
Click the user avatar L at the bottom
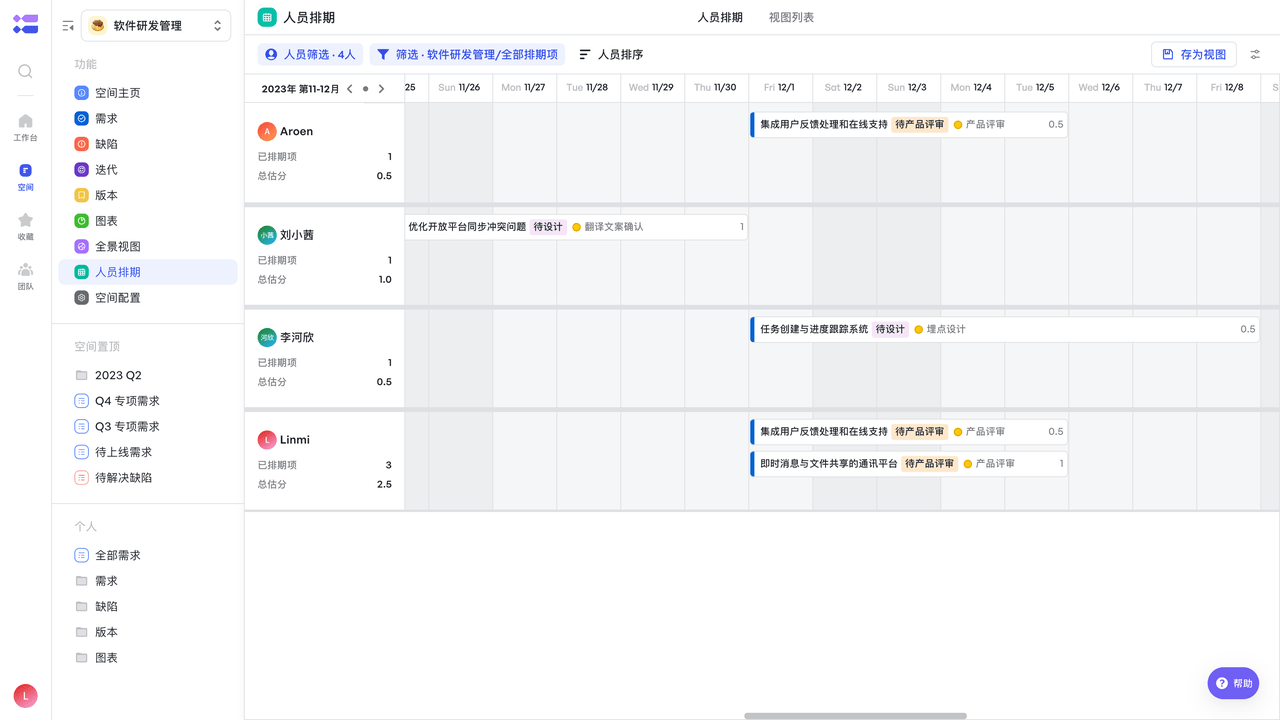(x=25, y=696)
